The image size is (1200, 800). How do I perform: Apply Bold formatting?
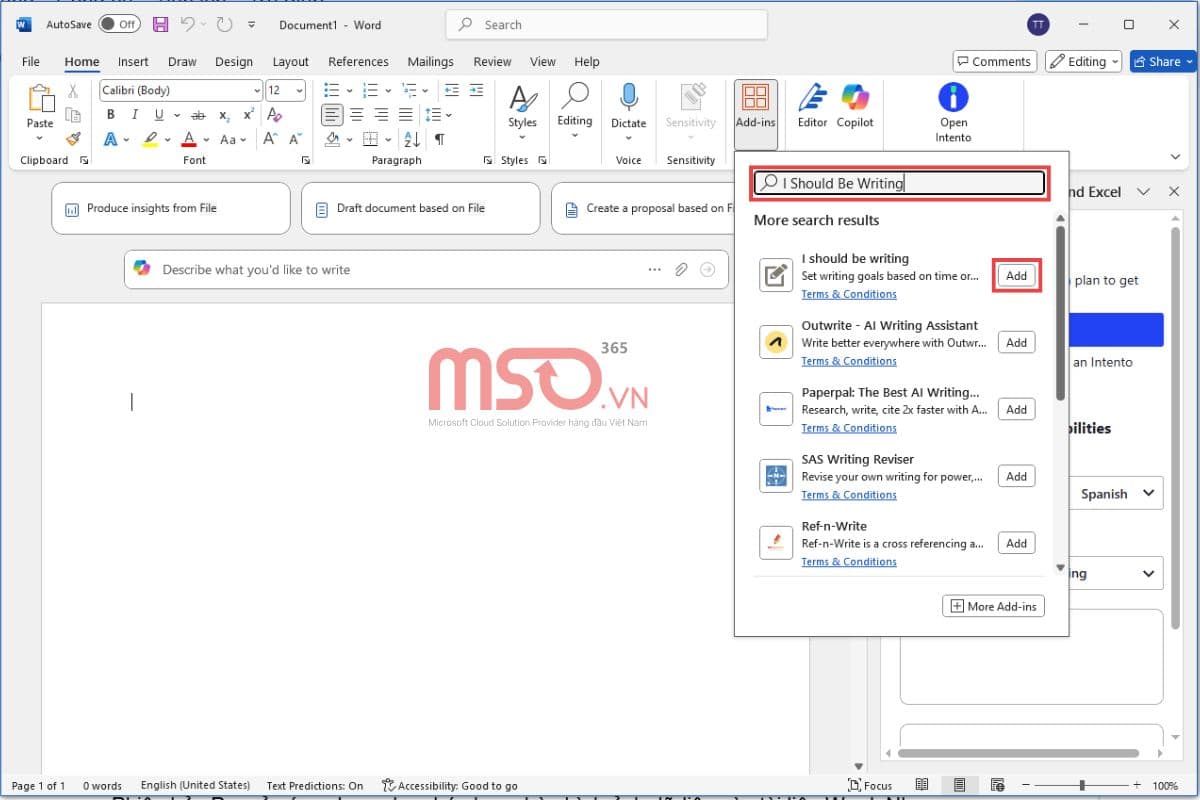[111, 115]
